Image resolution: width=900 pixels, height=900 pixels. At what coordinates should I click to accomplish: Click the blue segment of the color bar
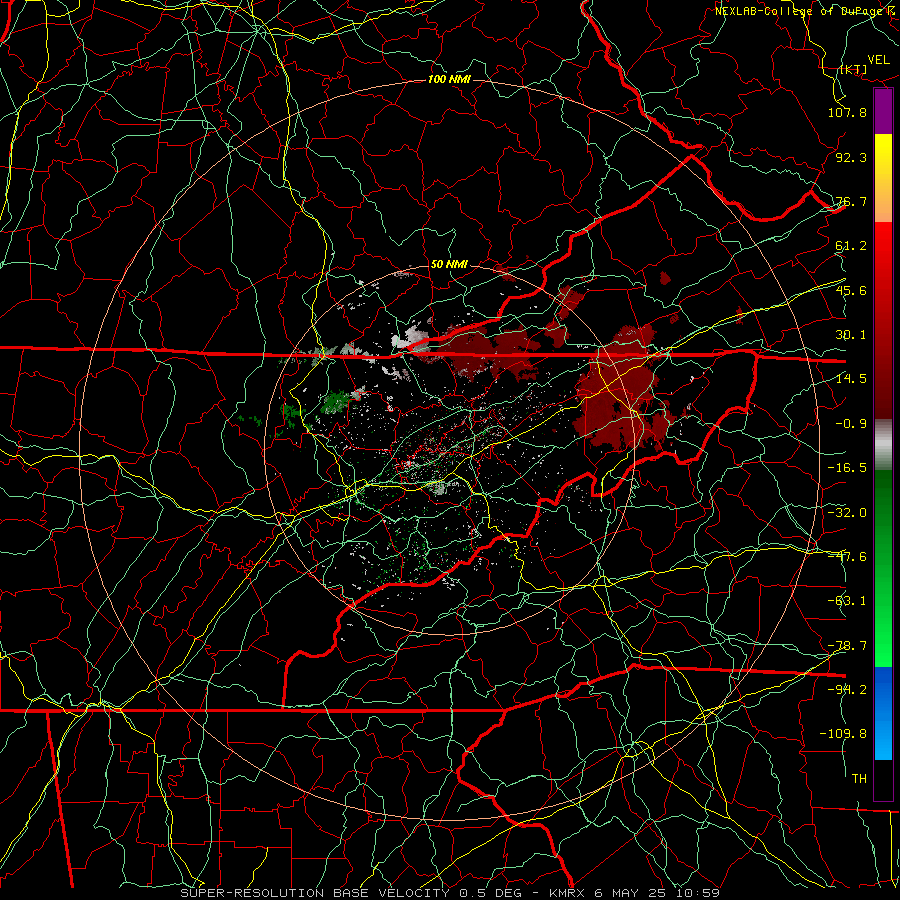883,713
